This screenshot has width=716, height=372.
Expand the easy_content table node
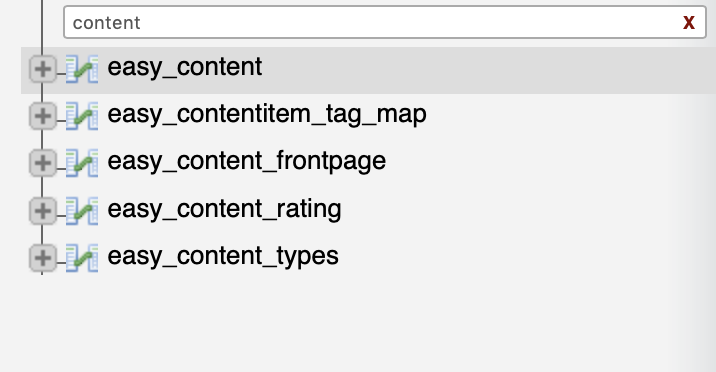click(x=43, y=69)
